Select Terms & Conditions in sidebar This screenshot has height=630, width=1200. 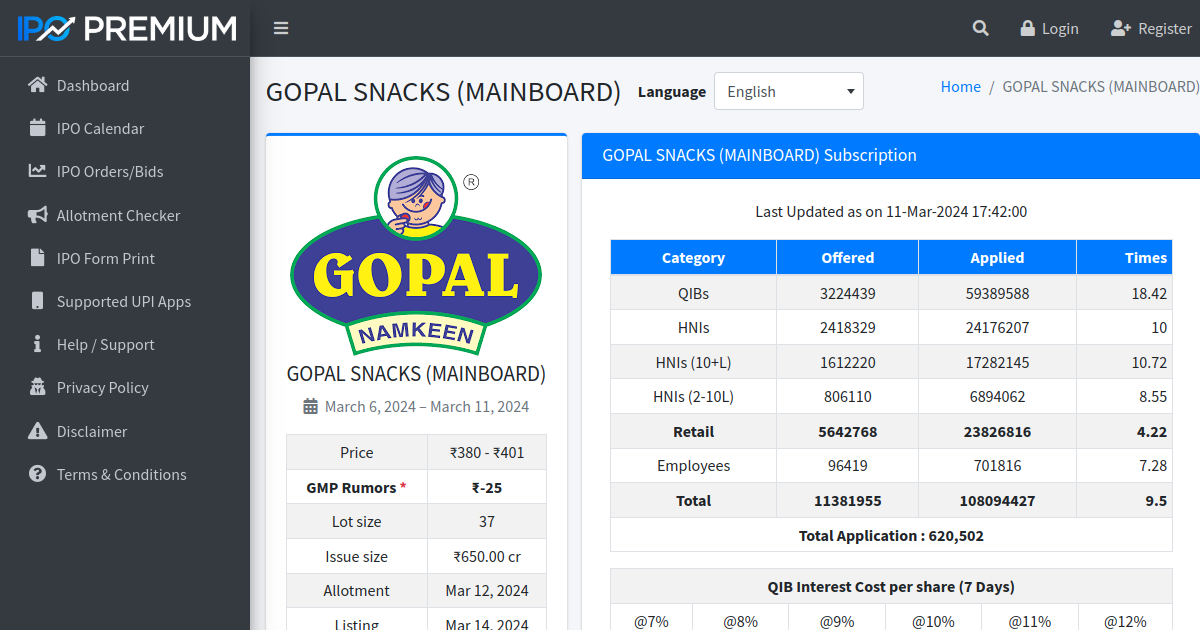(x=122, y=474)
